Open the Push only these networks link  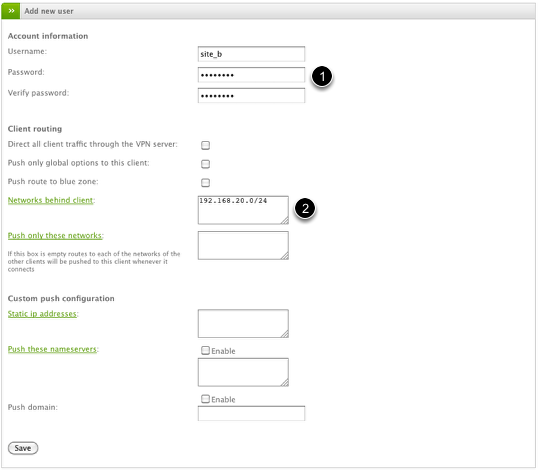[55, 236]
